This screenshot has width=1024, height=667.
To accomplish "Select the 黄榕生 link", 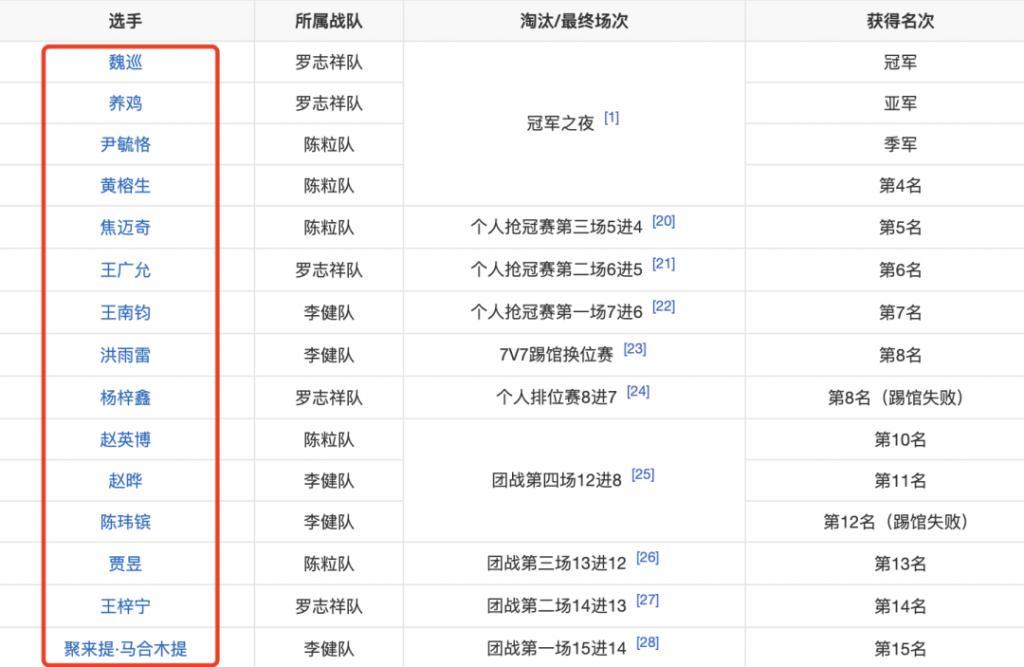I will click(x=126, y=186).
